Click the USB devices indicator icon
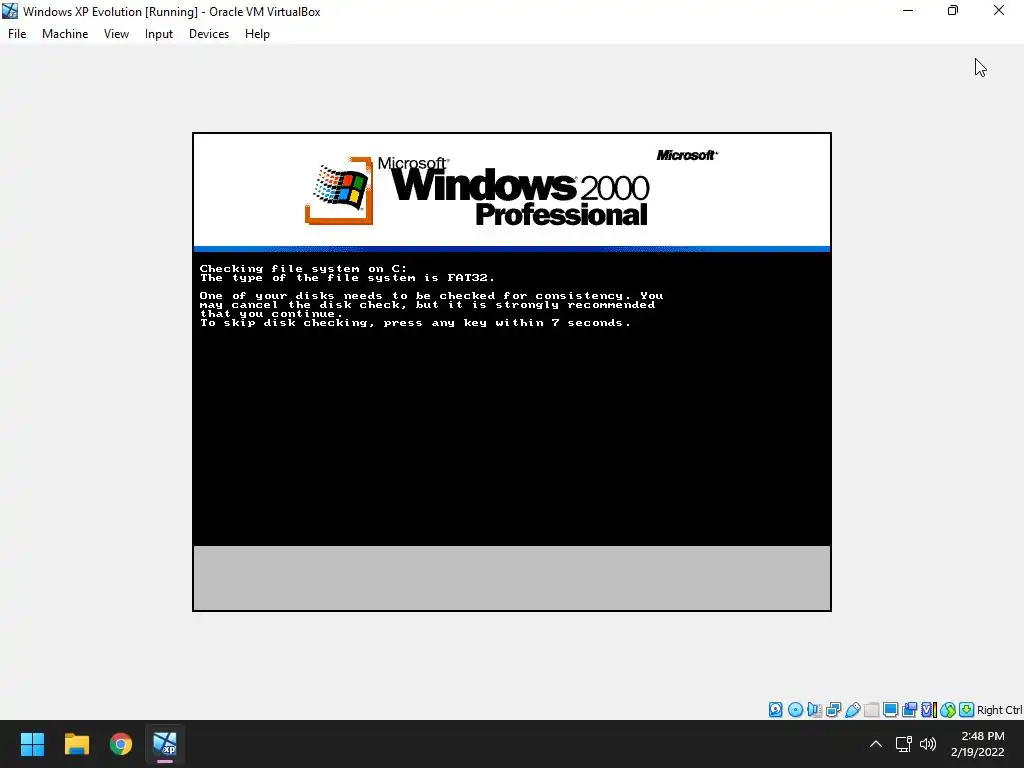 click(x=852, y=710)
